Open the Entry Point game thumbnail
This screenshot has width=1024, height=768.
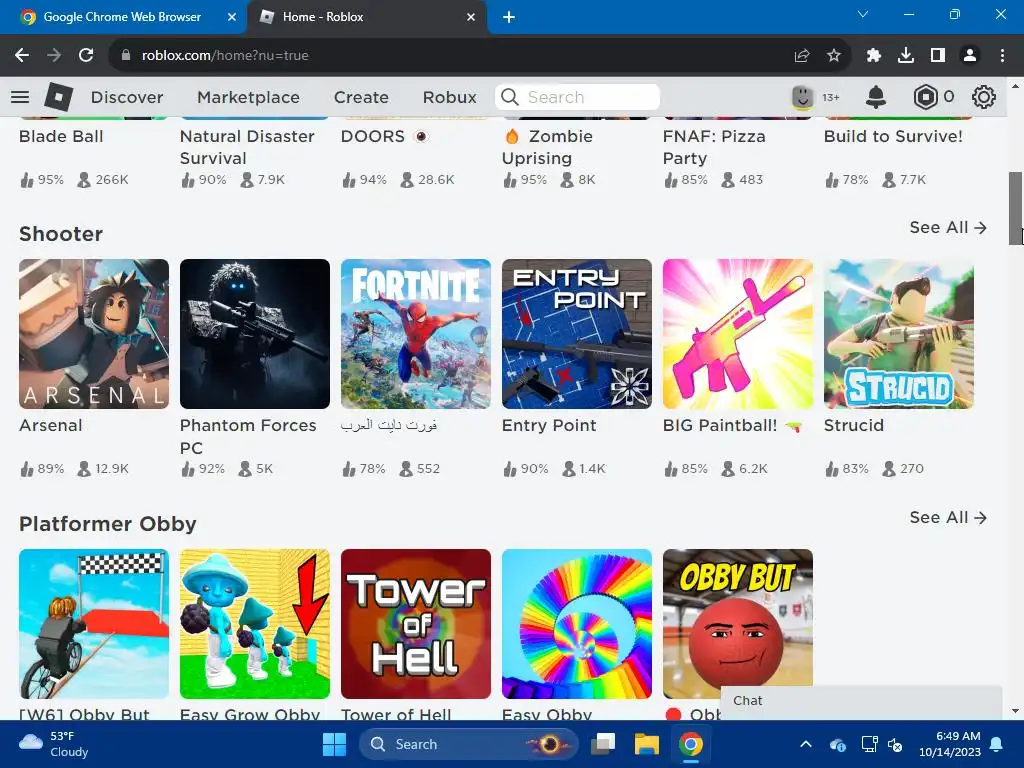pyautogui.click(x=577, y=334)
